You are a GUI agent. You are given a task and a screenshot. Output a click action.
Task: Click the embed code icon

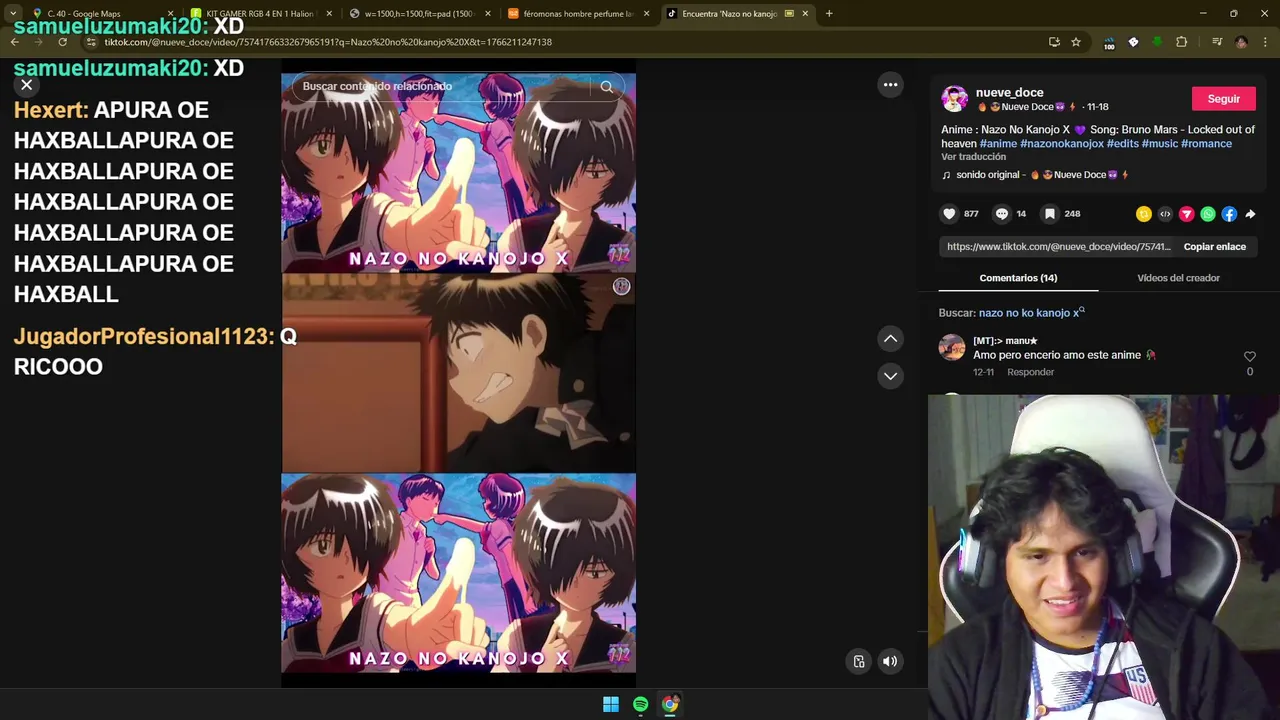click(1165, 214)
